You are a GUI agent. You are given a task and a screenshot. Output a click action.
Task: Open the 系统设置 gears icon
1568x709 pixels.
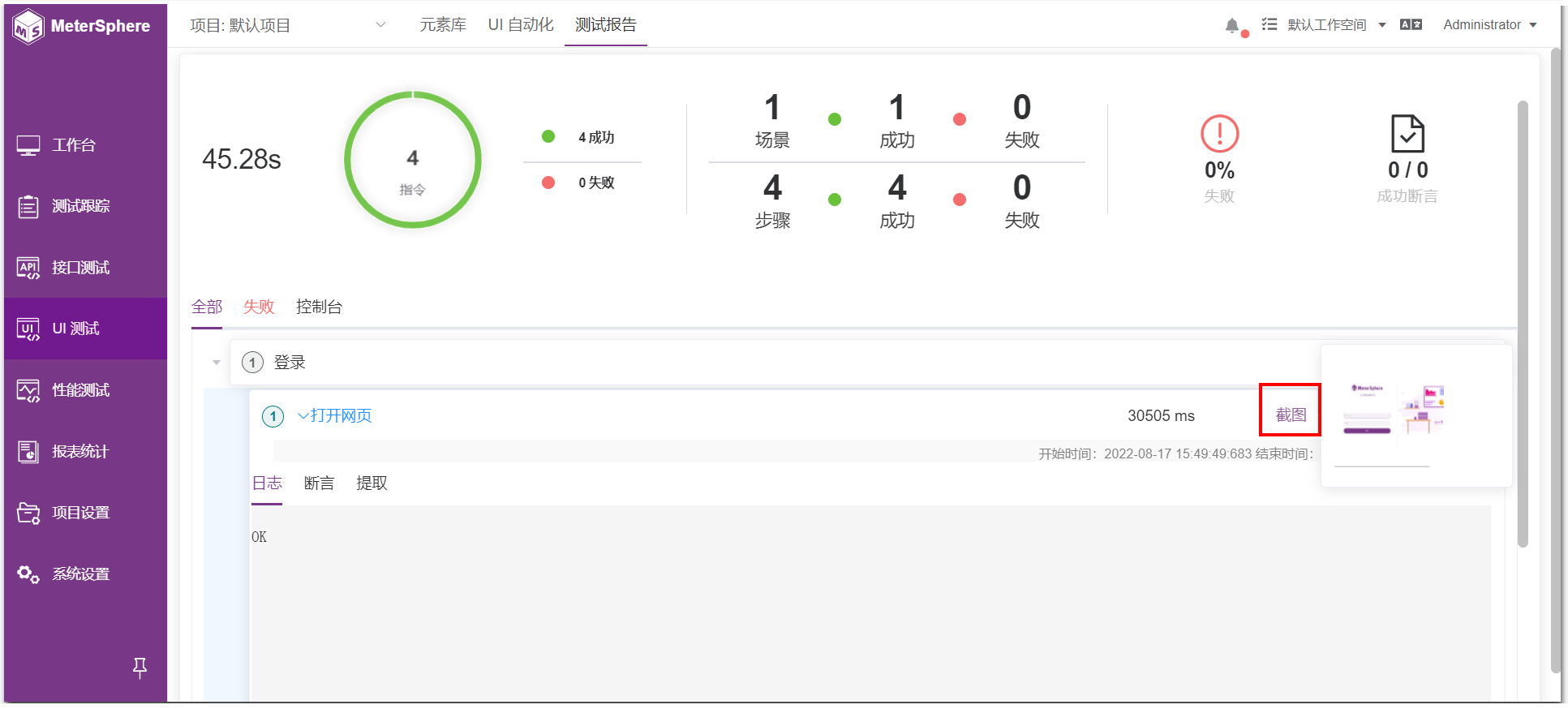coord(28,574)
